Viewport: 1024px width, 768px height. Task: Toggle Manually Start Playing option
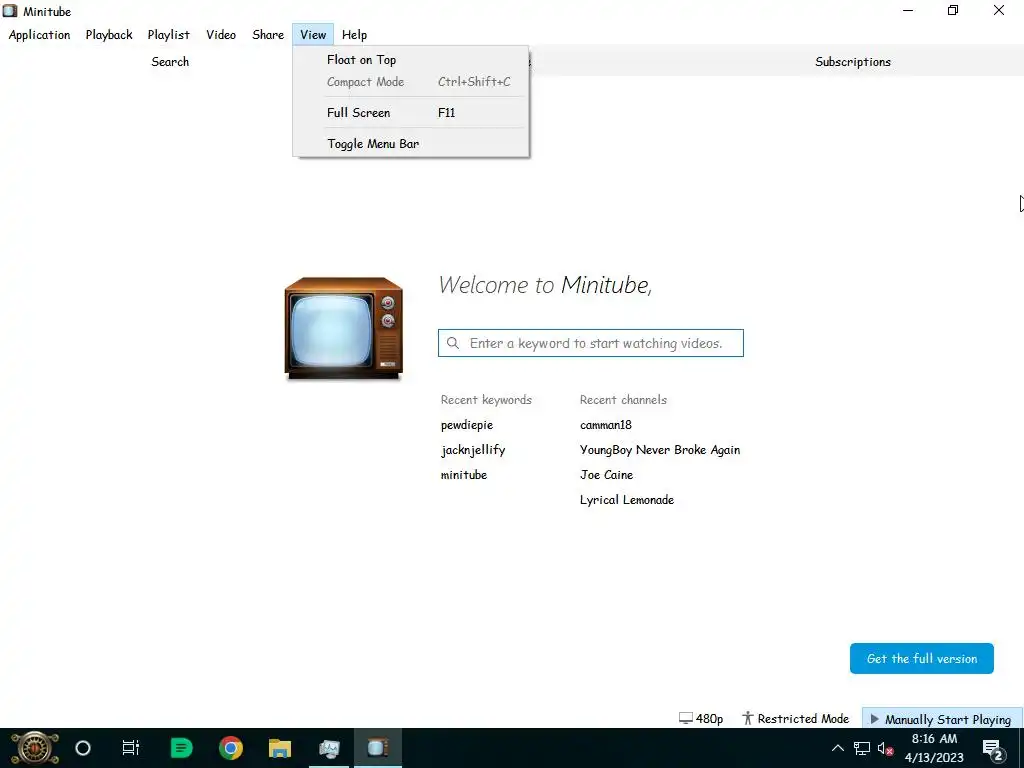click(x=940, y=718)
